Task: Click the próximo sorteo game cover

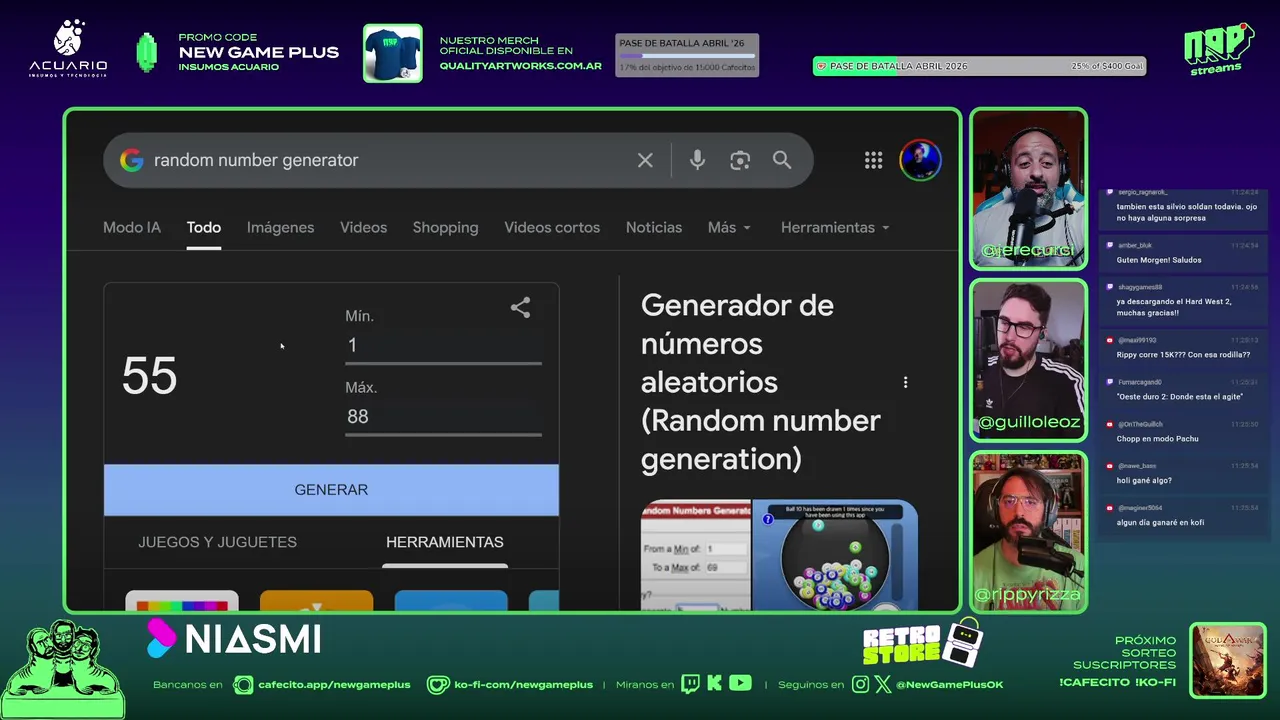Action: pyautogui.click(x=1228, y=661)
